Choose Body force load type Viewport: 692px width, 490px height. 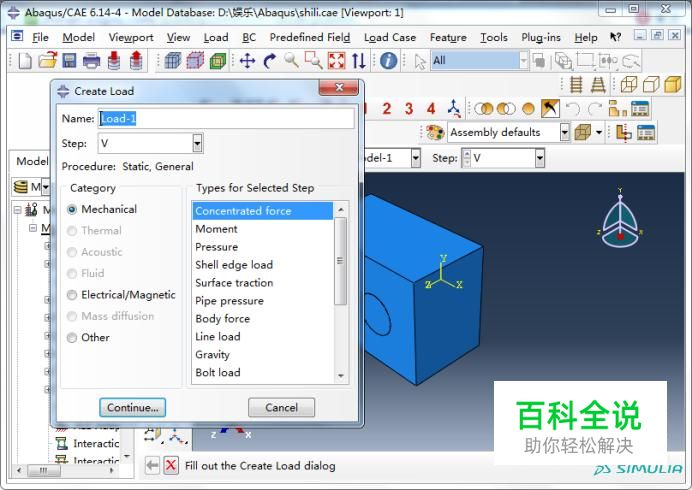(263, 319)
